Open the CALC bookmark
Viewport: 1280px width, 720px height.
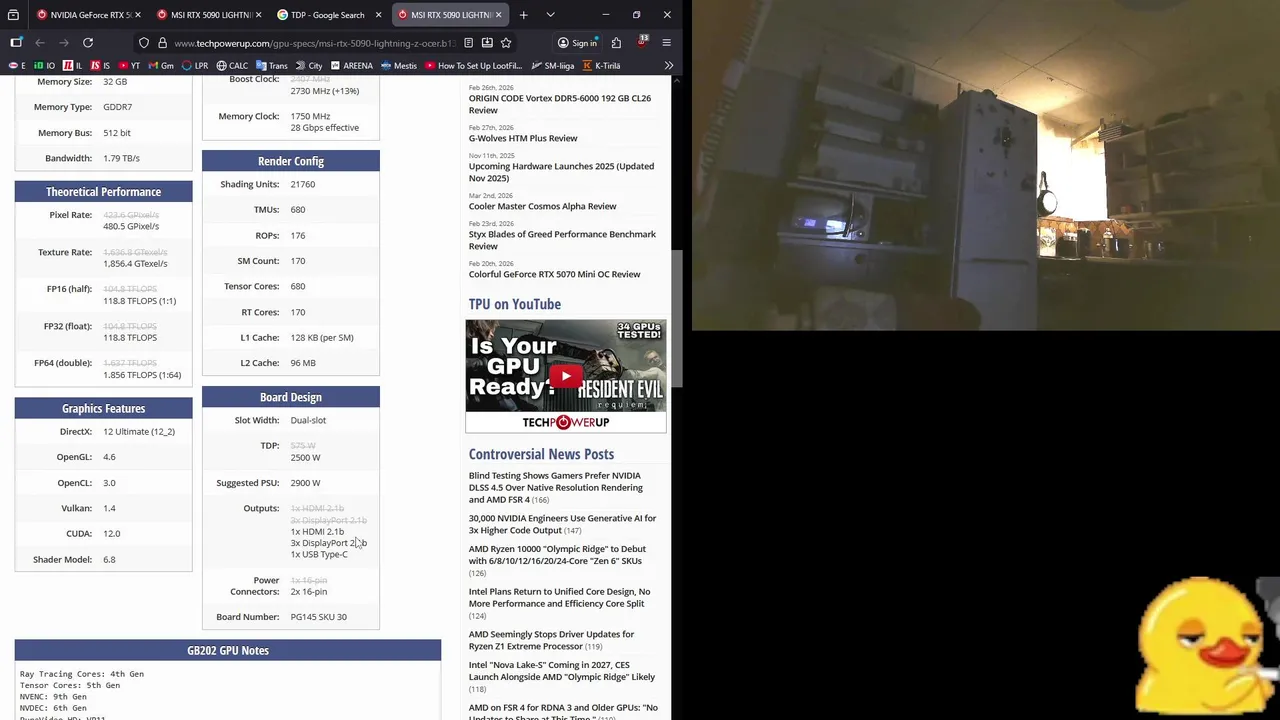pos(232,66)
